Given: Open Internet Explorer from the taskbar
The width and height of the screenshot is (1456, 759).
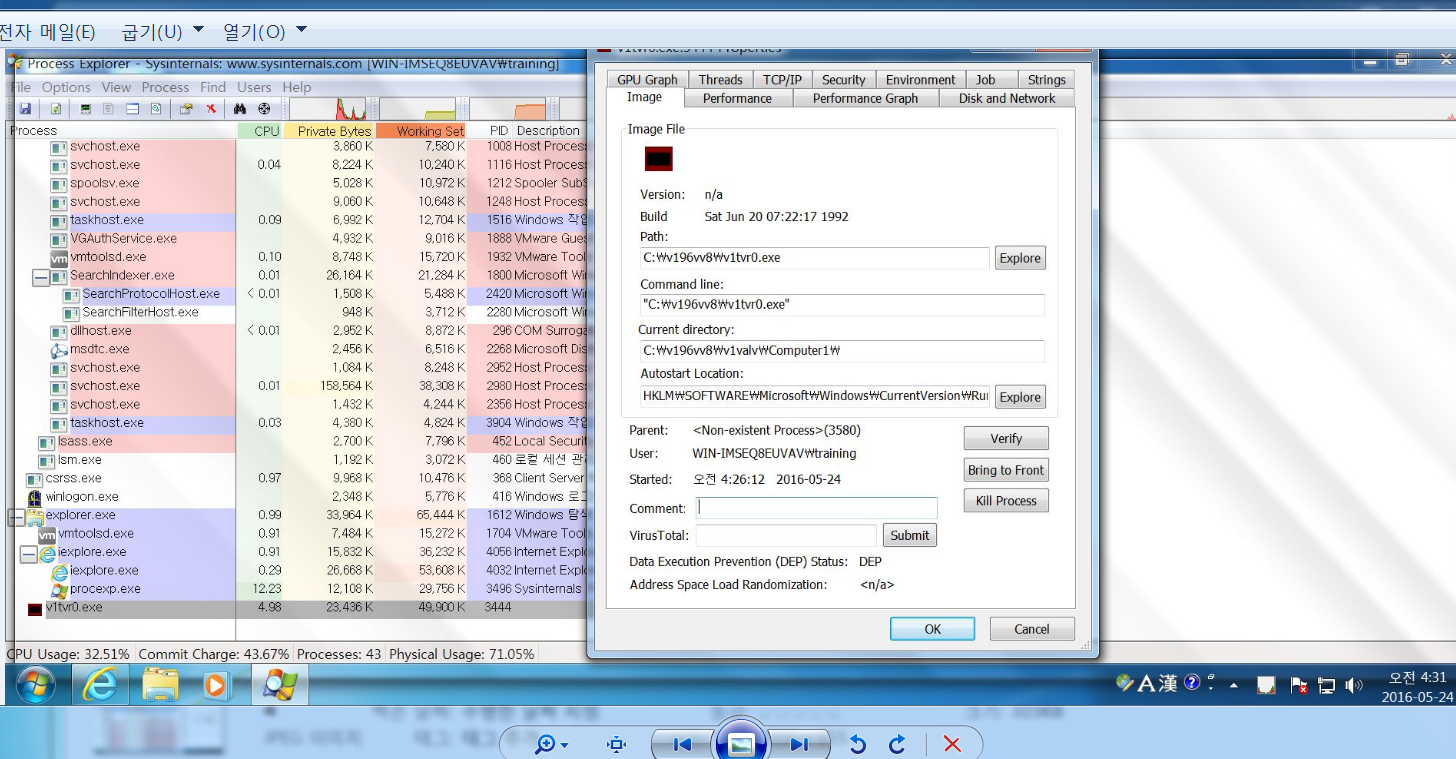Looking at the screenshot, I should pos(100,685).
